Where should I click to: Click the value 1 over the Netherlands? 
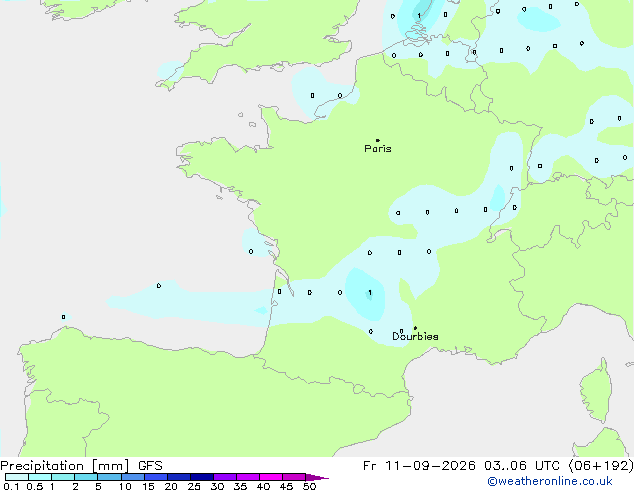[x=419, y=15]
